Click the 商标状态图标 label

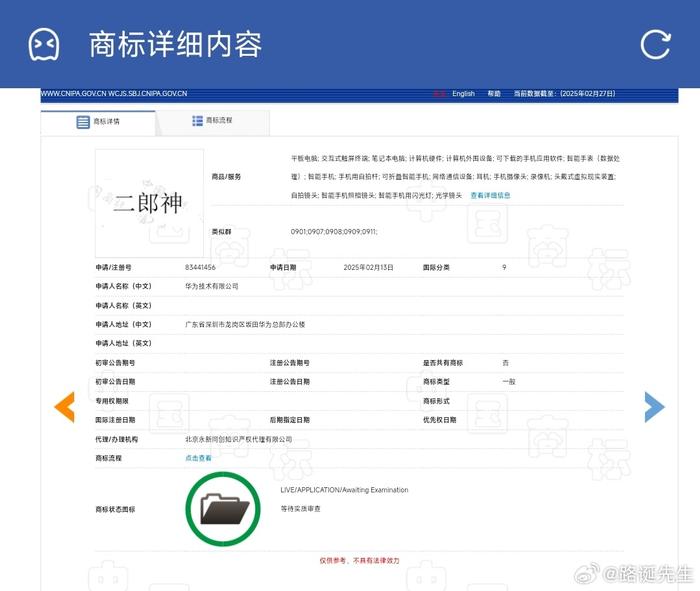click(x=115, y=509)
